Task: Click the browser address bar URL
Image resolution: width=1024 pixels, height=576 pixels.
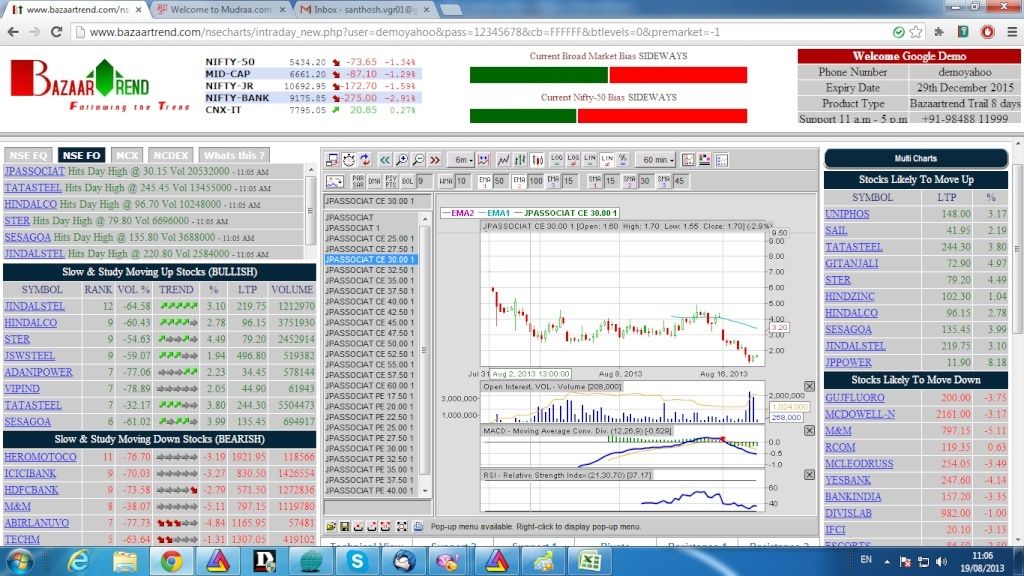Action: pos(405,32)
